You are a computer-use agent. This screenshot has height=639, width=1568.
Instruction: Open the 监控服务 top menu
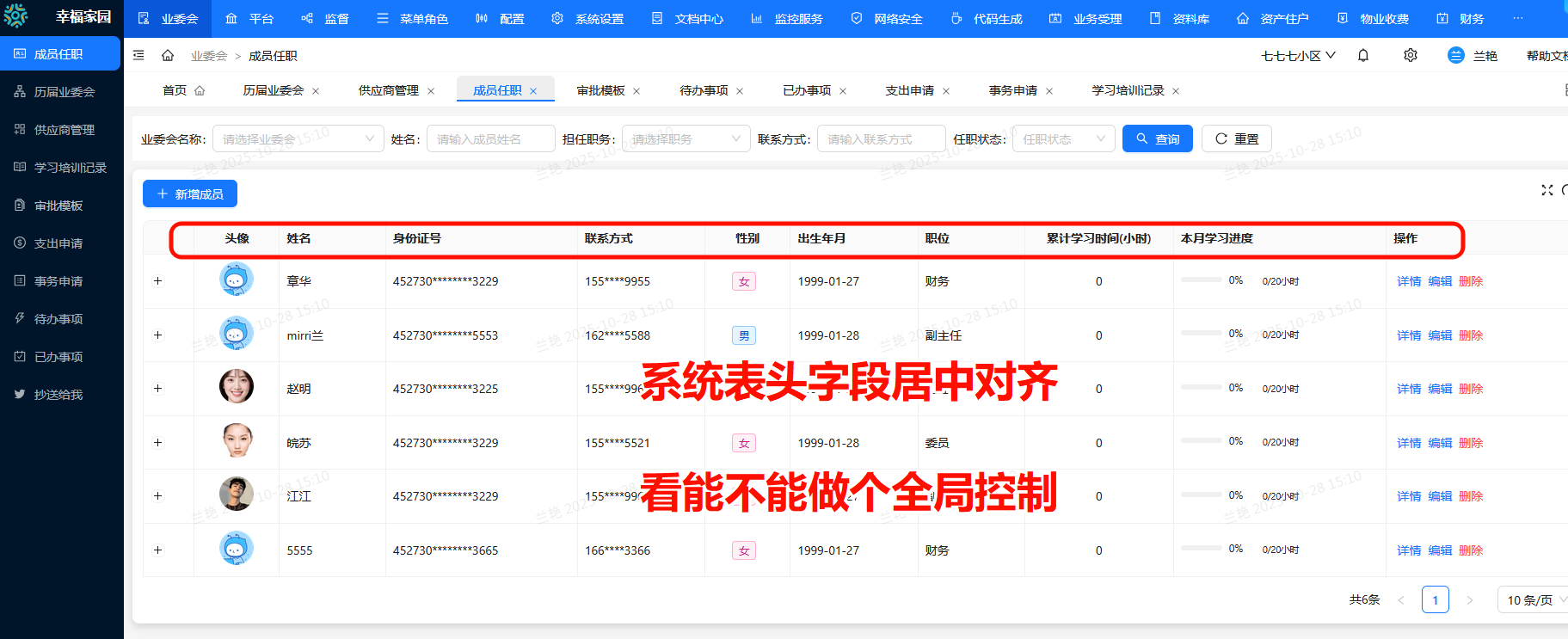pyautogui.click(x=788, y=19)
